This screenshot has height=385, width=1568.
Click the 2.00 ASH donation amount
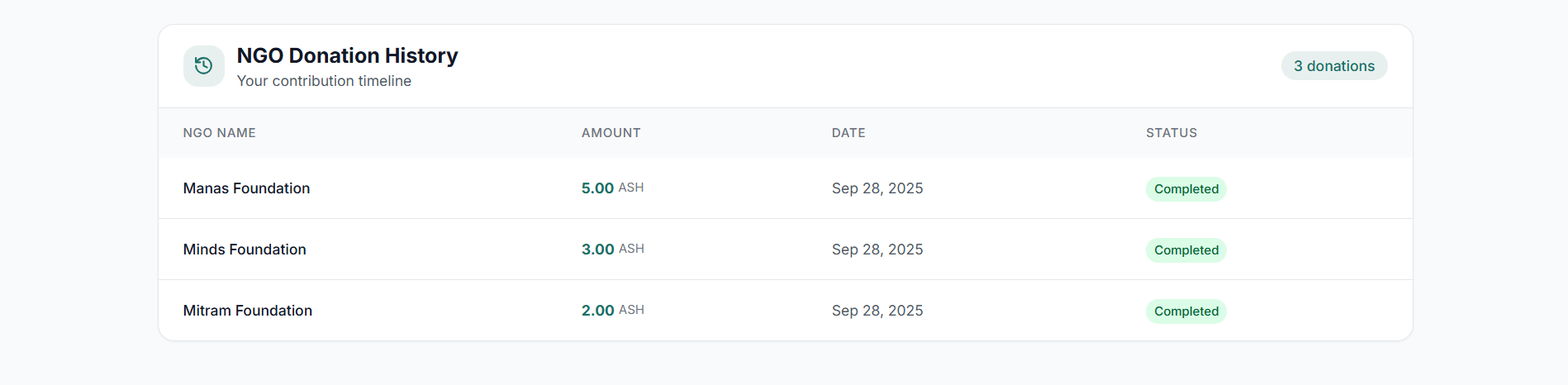coord(612,311)
